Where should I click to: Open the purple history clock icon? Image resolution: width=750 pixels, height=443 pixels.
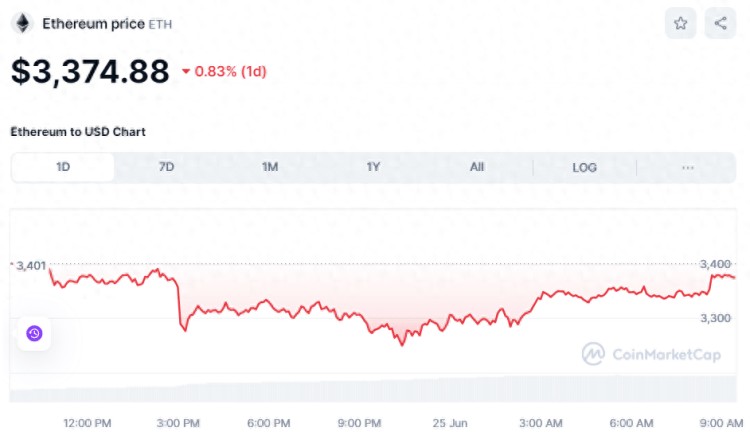[x=34, y=333]
